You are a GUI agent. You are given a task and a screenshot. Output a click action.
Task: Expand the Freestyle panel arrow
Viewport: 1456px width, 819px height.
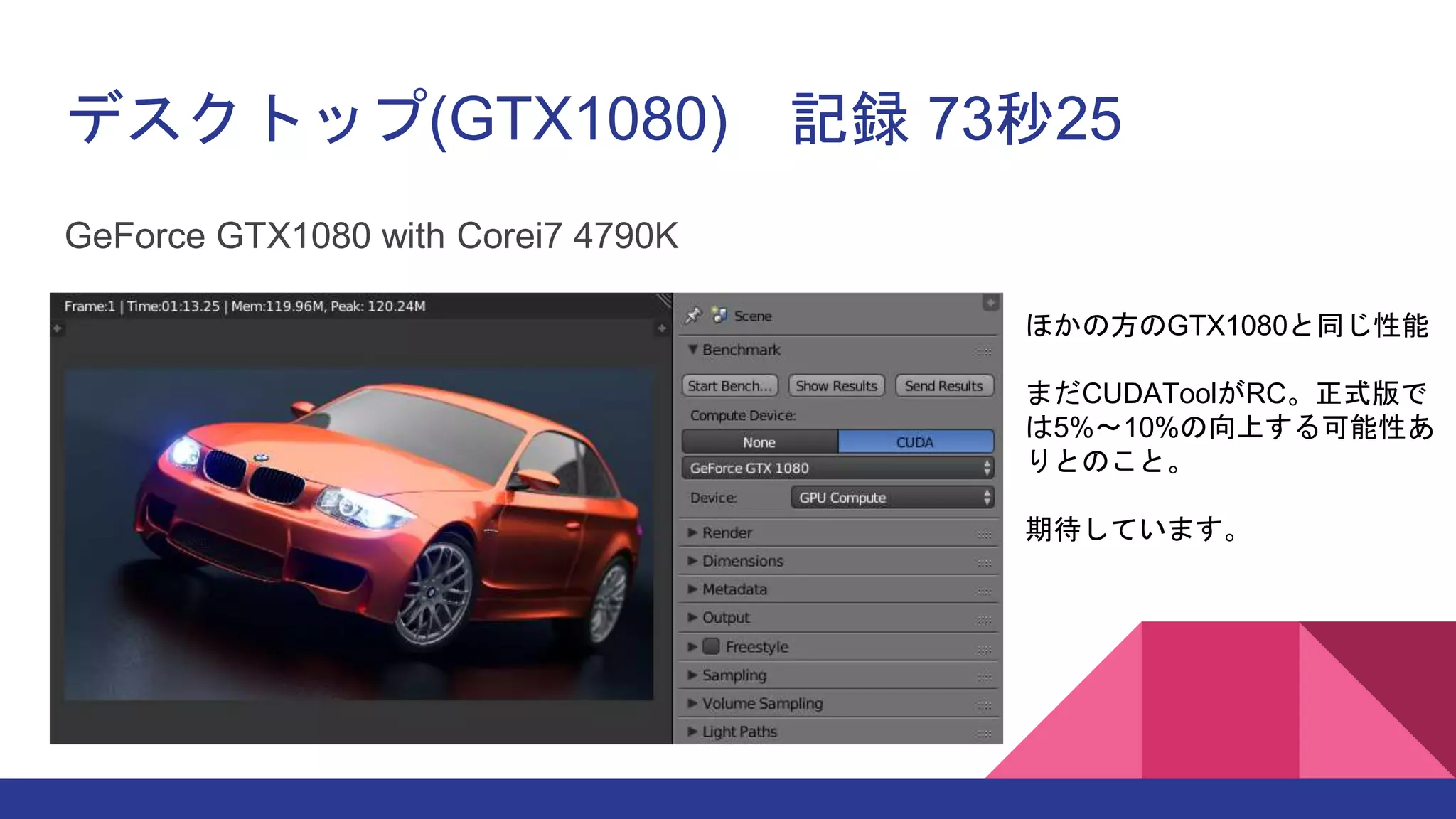[692, 647]
